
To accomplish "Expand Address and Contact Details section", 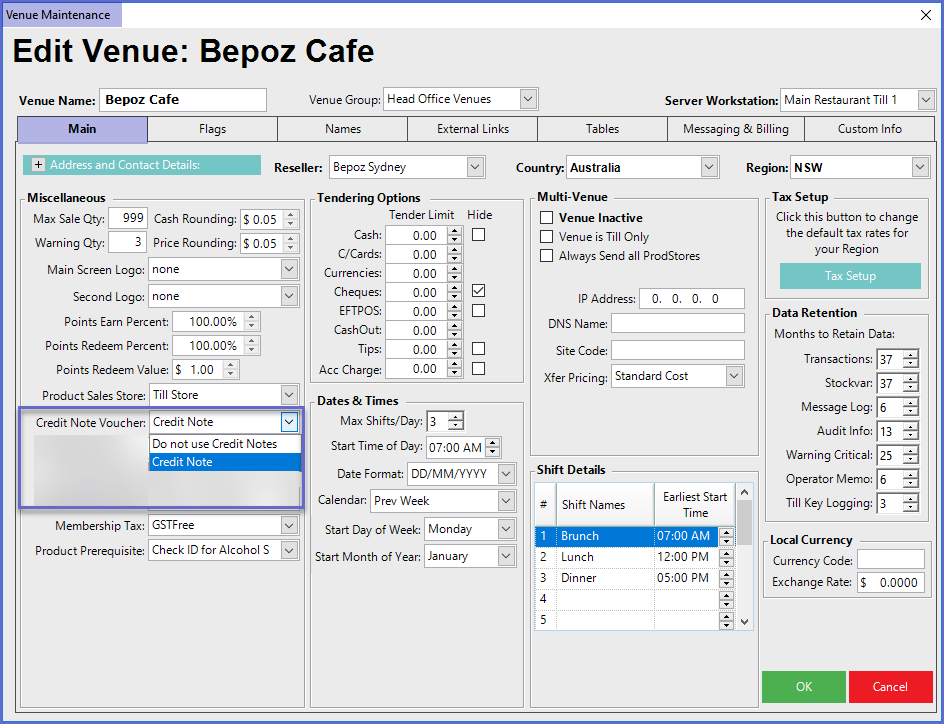I will (x=39, y=165).
